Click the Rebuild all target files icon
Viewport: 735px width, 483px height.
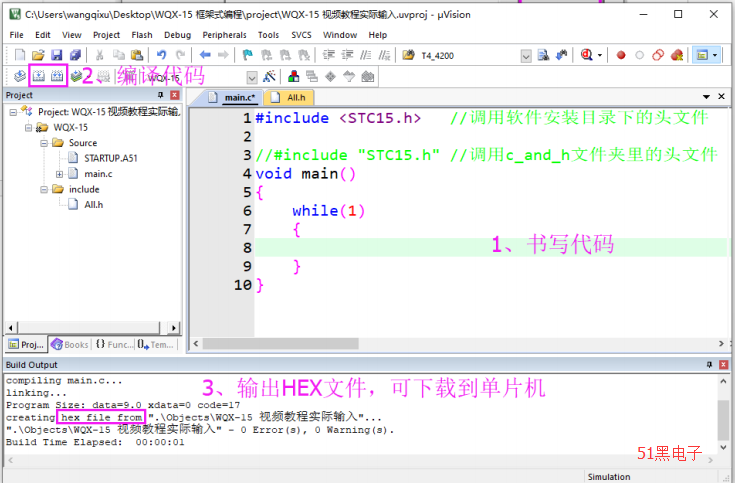pos(57,76)
